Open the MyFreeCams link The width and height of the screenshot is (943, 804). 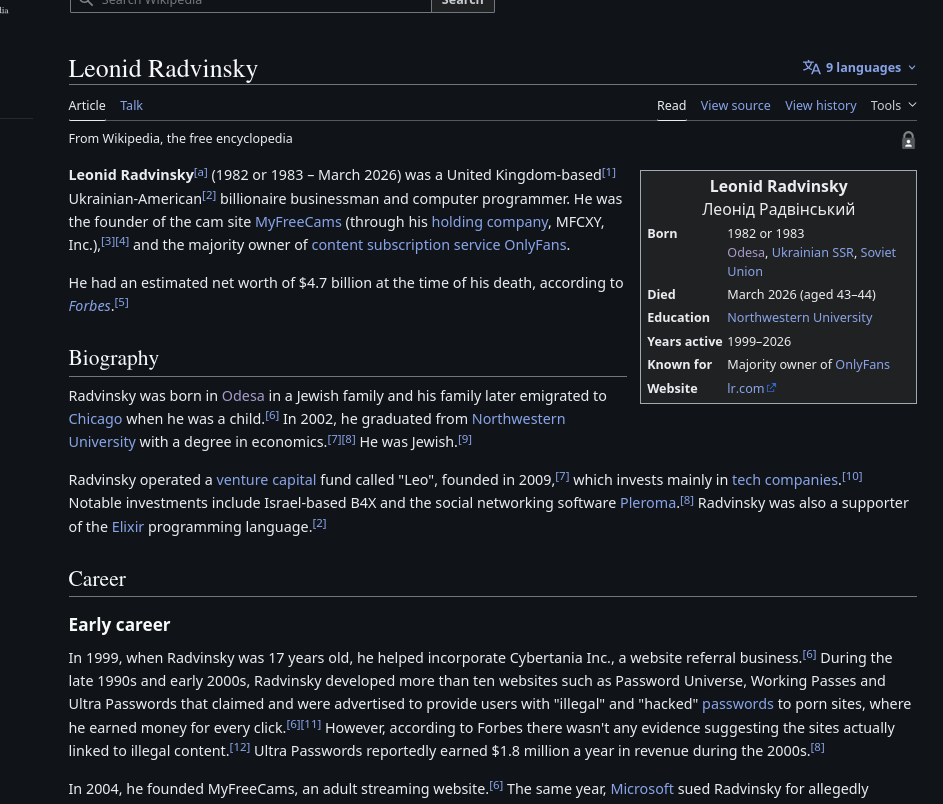coord(298,222)
